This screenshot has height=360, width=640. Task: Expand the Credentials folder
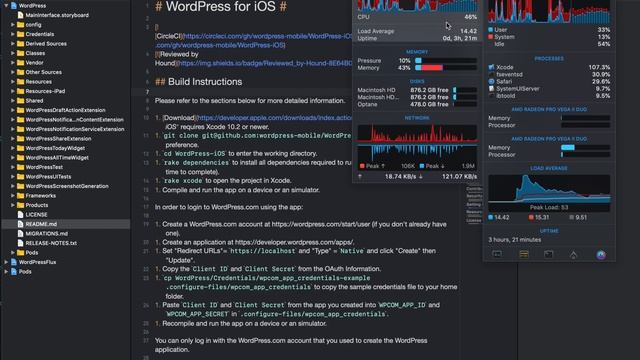pos(13,34)
